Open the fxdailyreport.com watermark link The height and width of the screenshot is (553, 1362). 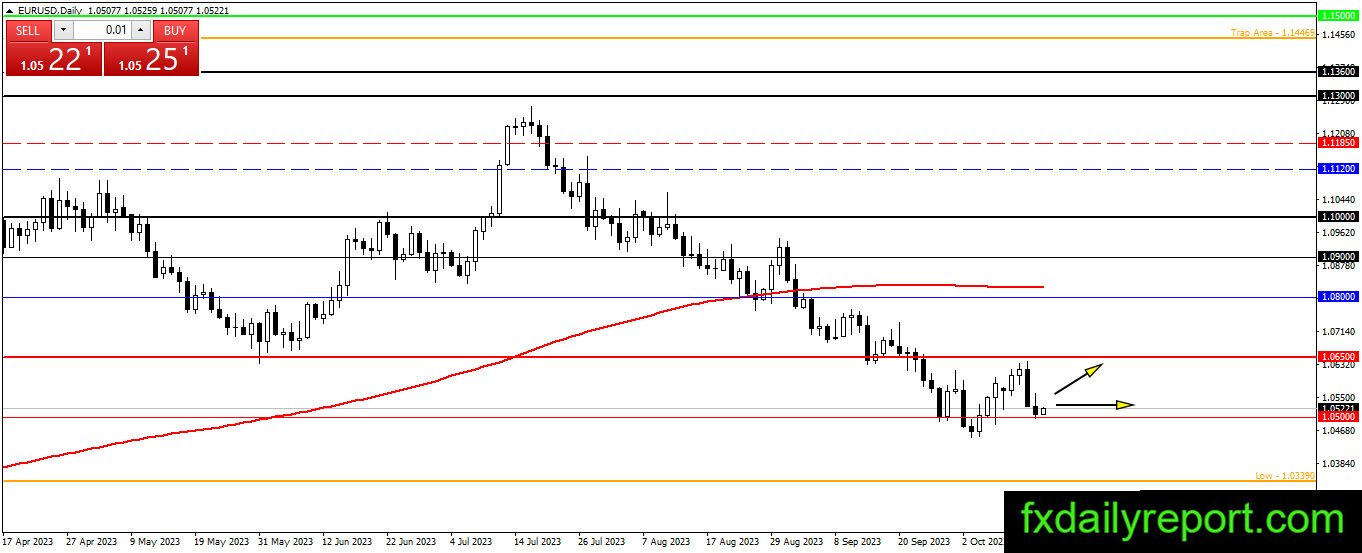tap(1181, 520)
